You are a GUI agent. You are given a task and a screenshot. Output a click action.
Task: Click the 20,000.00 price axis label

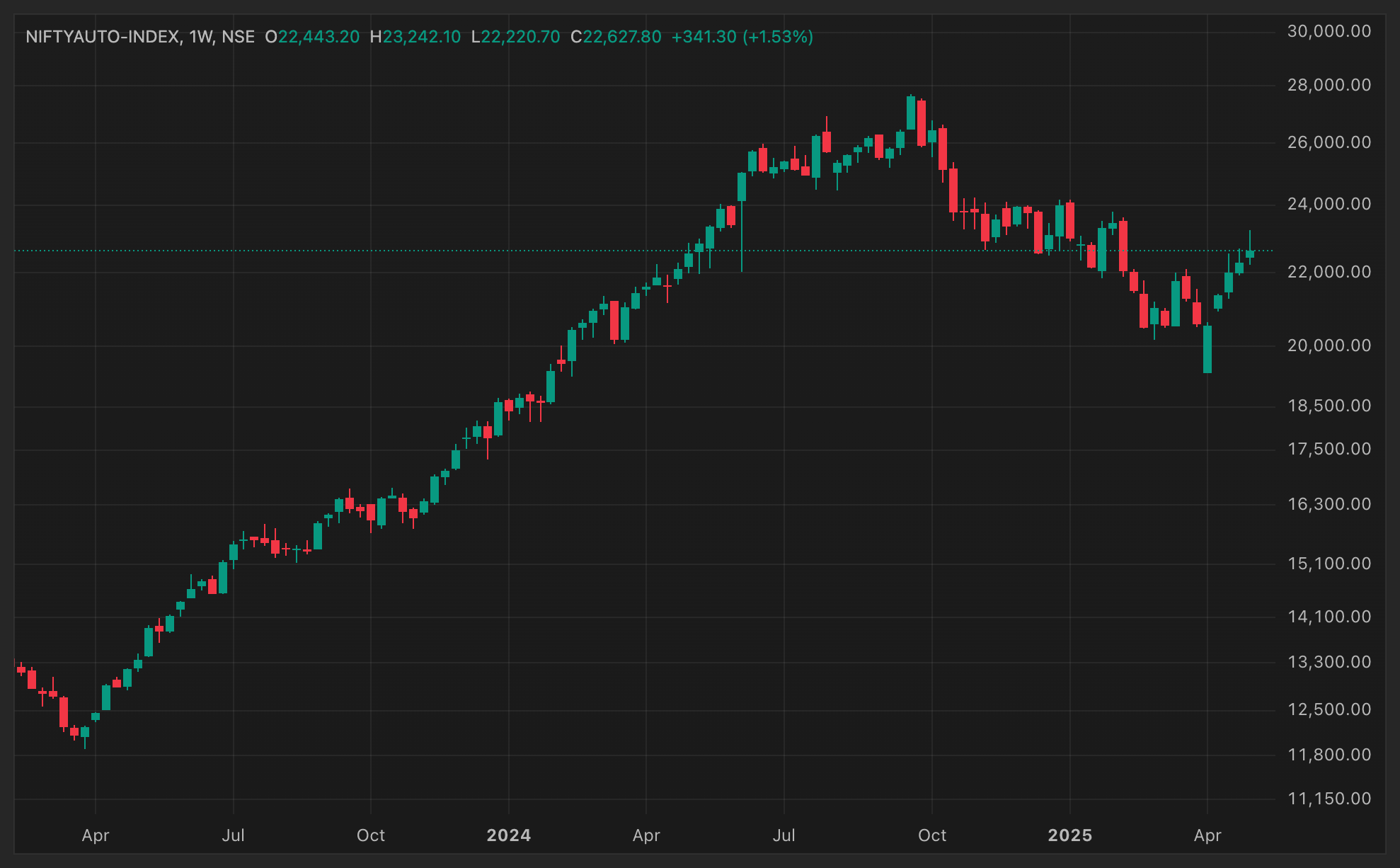pyautogui.click(x=1329, y=346)
